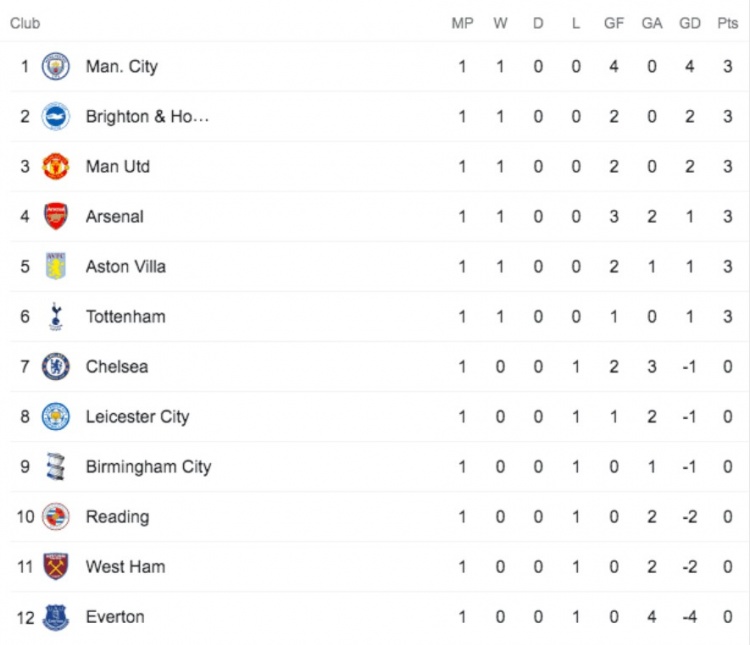The image size is (750, 645).
Task: Open the Man. City team name link
Action: (122, 67)
